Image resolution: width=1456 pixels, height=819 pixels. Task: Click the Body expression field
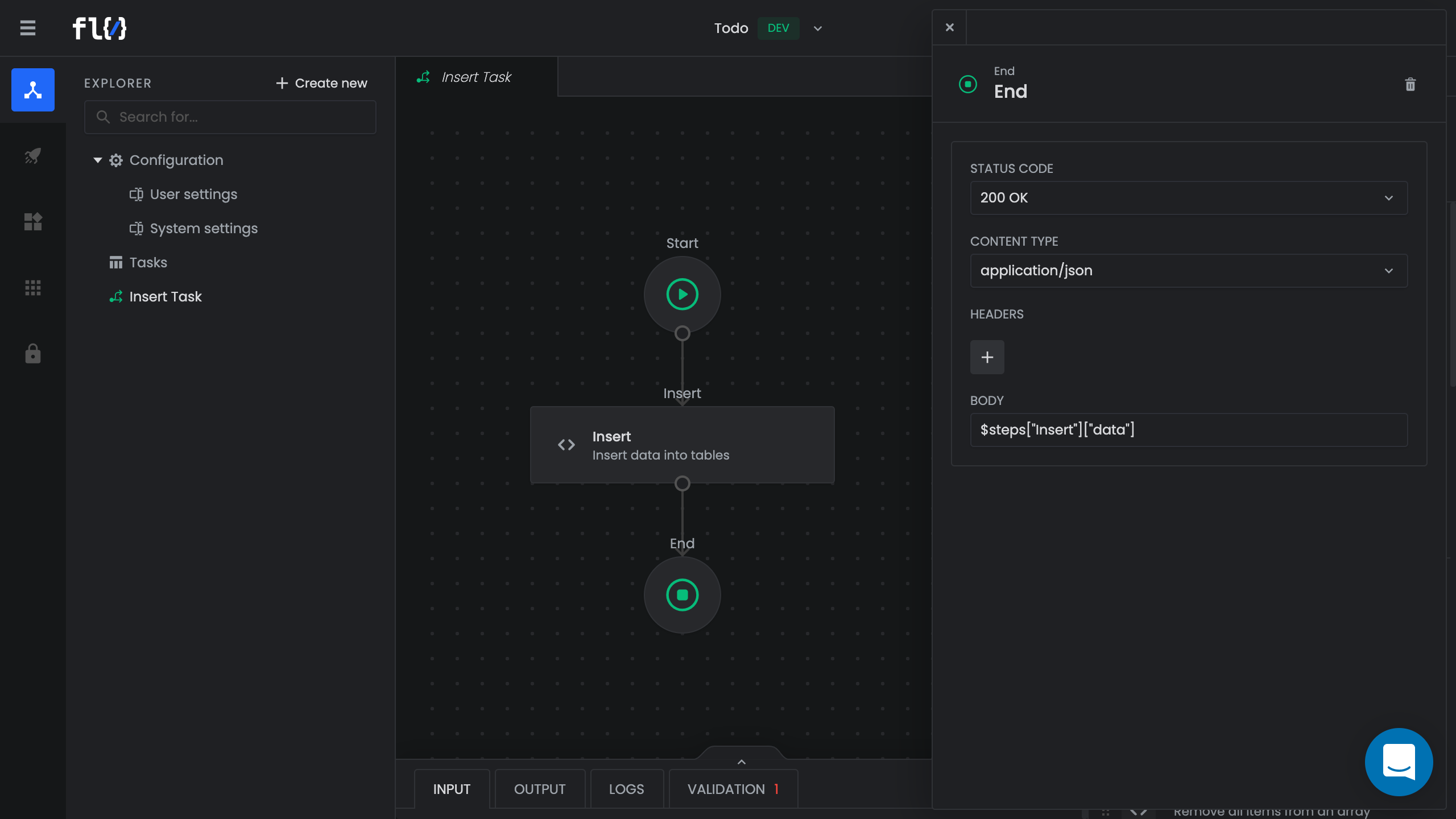pyautogui.click(x=1189, y=430)
